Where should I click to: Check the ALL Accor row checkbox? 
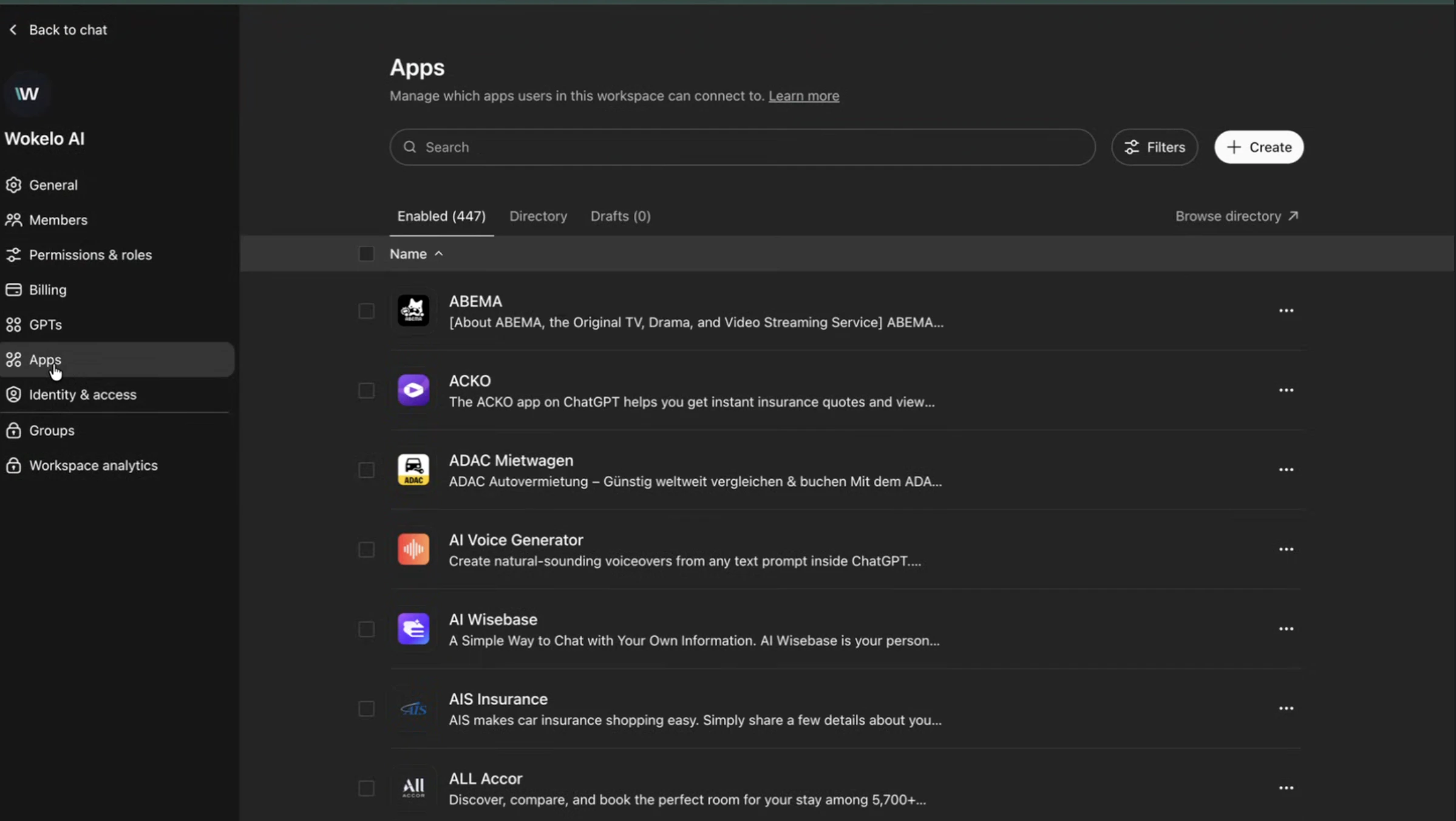(366, 788)
